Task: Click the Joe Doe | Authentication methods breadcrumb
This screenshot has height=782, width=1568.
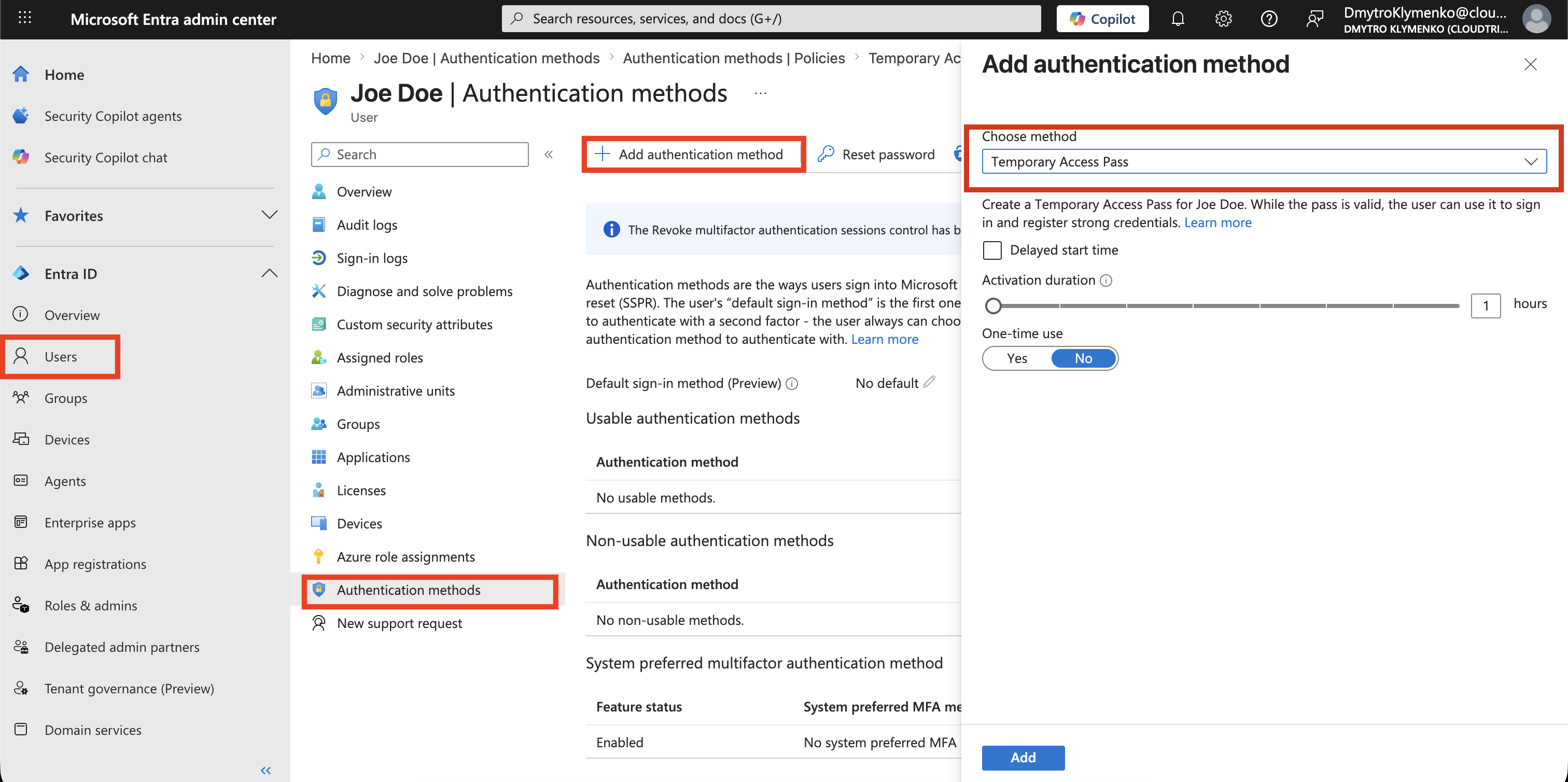Action: pos(486,58)
